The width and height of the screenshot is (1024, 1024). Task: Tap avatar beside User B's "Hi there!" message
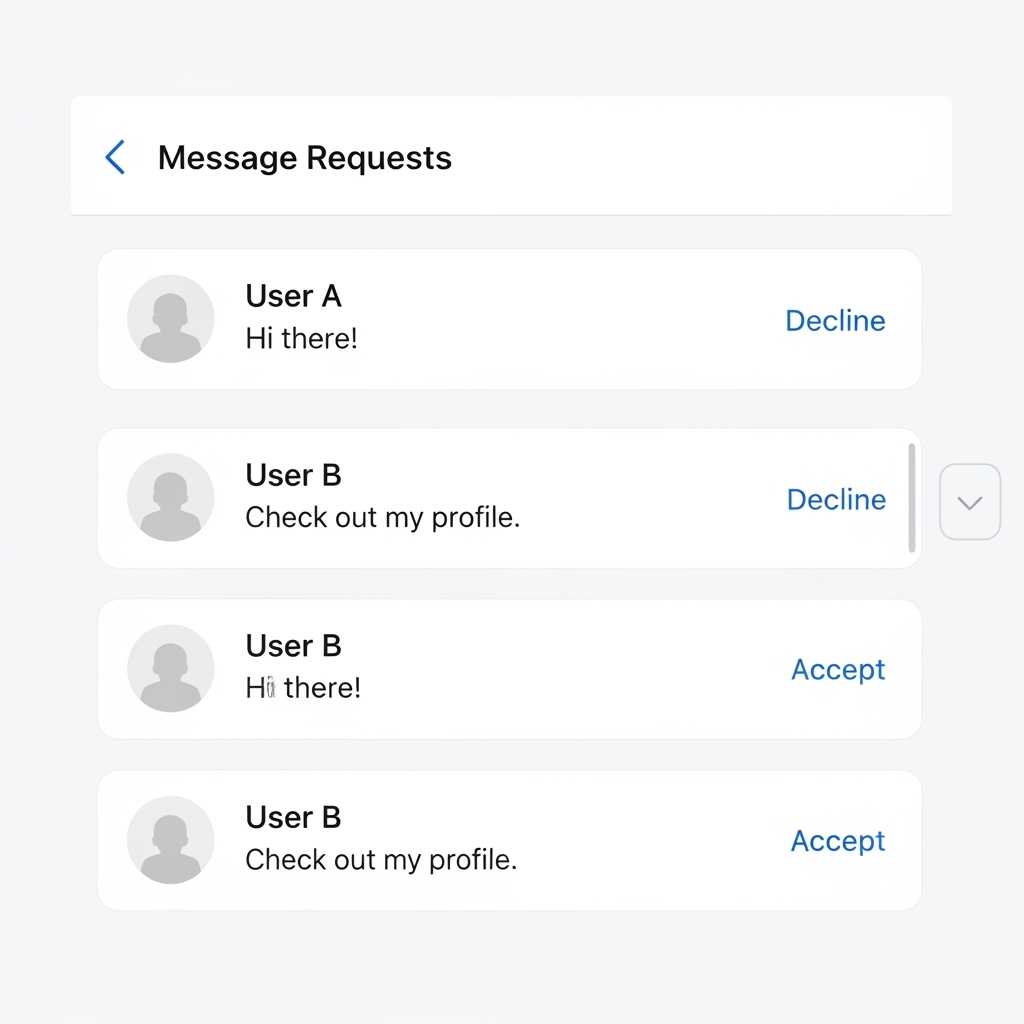click(x=170, y=669)
